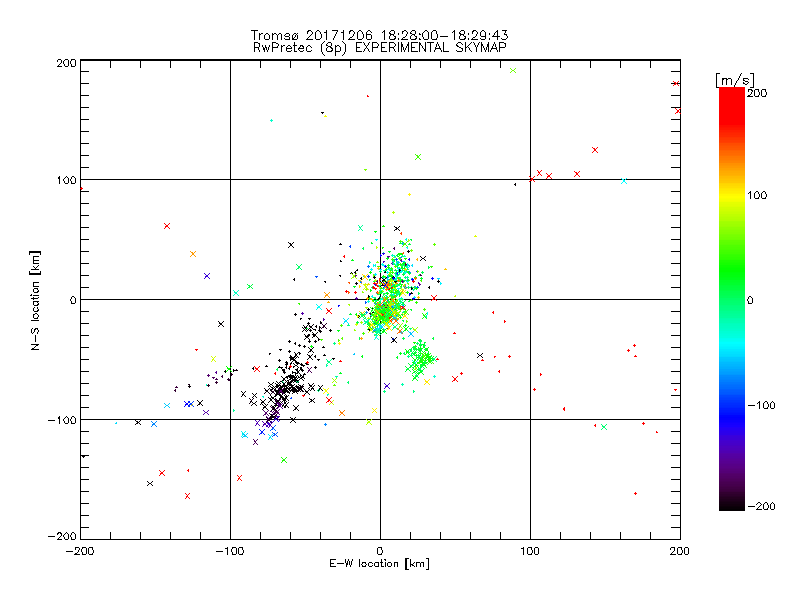
Task: Select the colorbar tick label '100'
Action: tap(757, 195)
